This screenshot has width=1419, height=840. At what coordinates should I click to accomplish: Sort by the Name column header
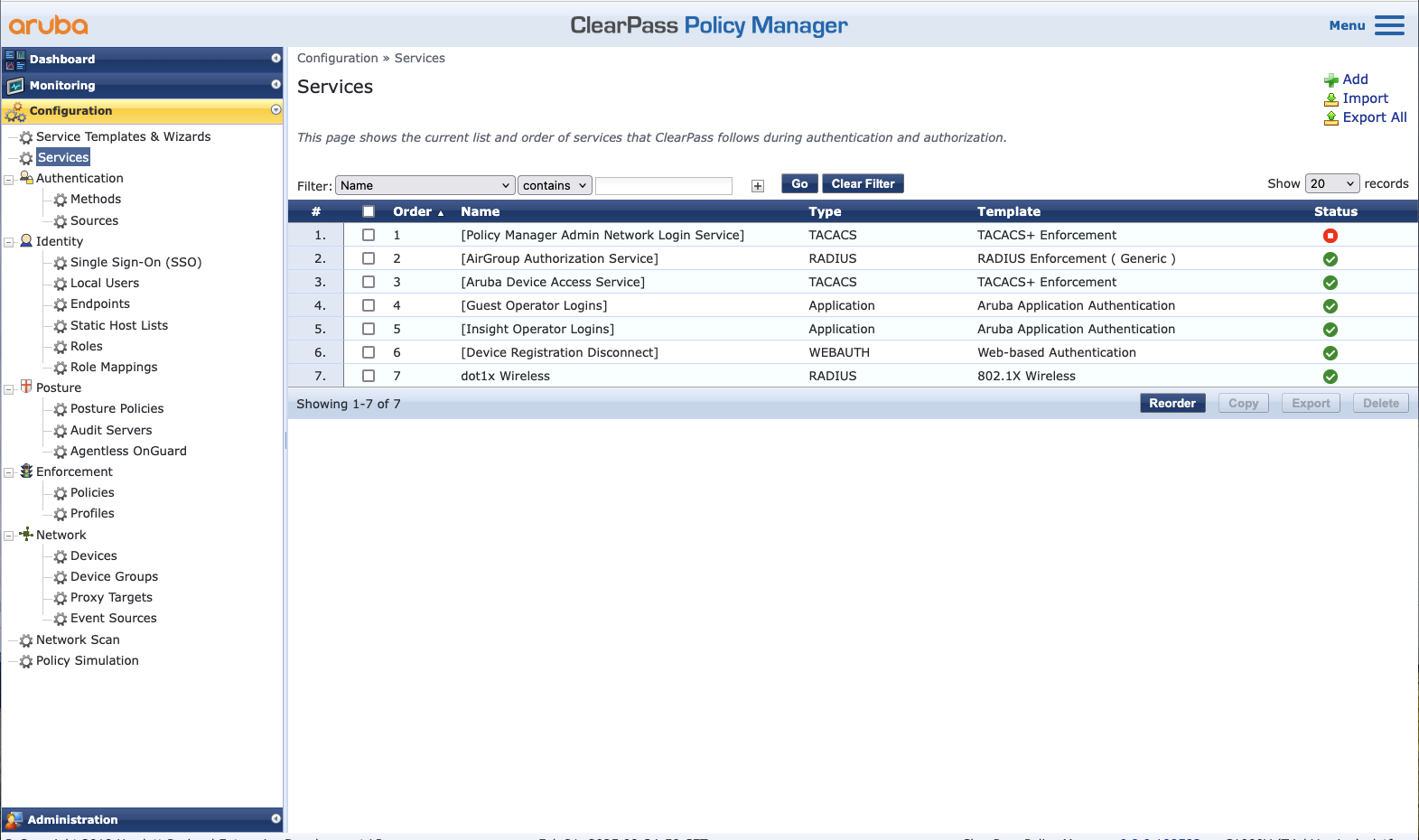(x=481, y=211)
